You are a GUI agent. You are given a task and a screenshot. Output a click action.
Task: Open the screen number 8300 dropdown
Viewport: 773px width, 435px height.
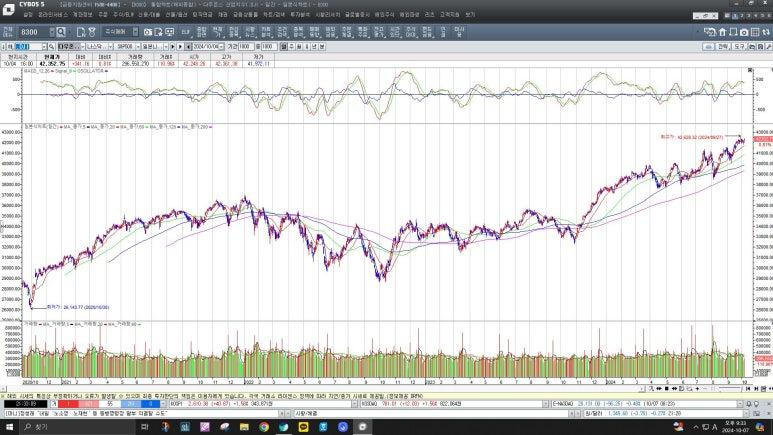[x=52, y=32]
